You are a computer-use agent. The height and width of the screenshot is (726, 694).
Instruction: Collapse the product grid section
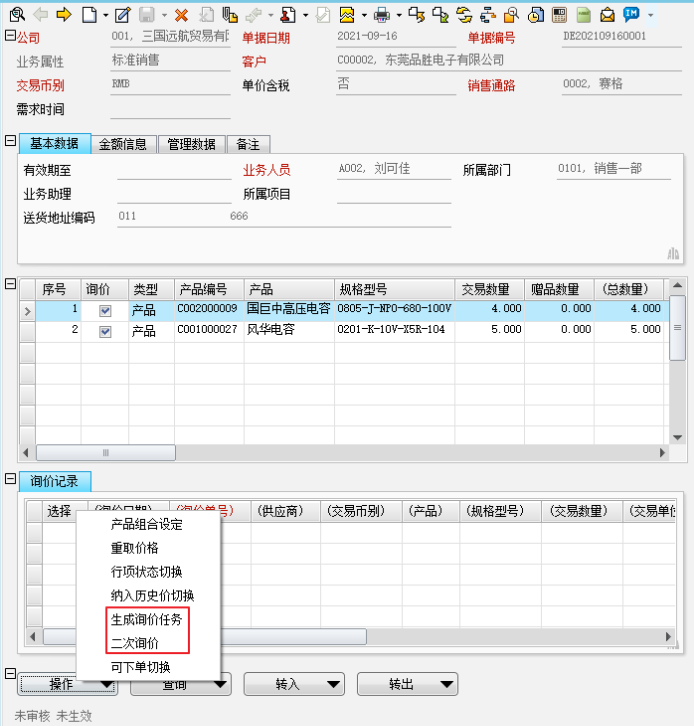point(10,284)
